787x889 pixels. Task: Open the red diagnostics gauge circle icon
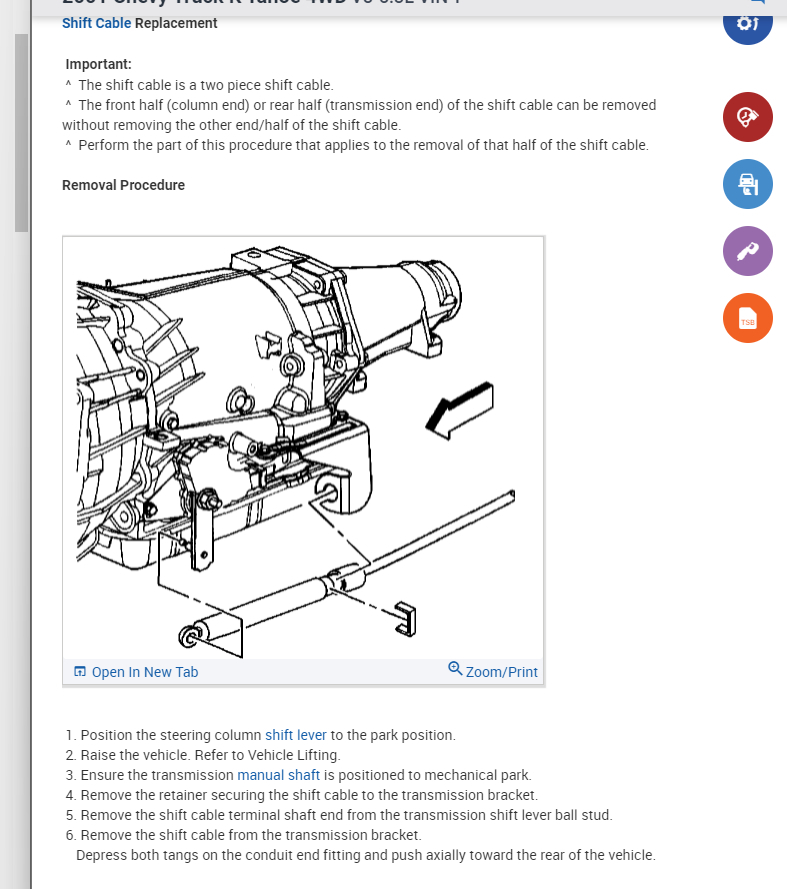747,117
